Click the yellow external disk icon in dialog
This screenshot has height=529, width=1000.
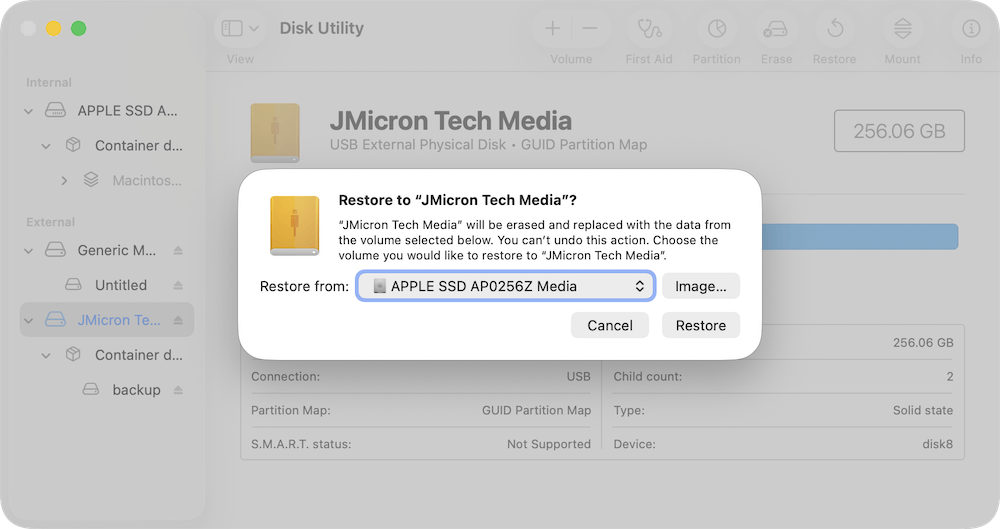pyautogui.click(x=294, y=226)
